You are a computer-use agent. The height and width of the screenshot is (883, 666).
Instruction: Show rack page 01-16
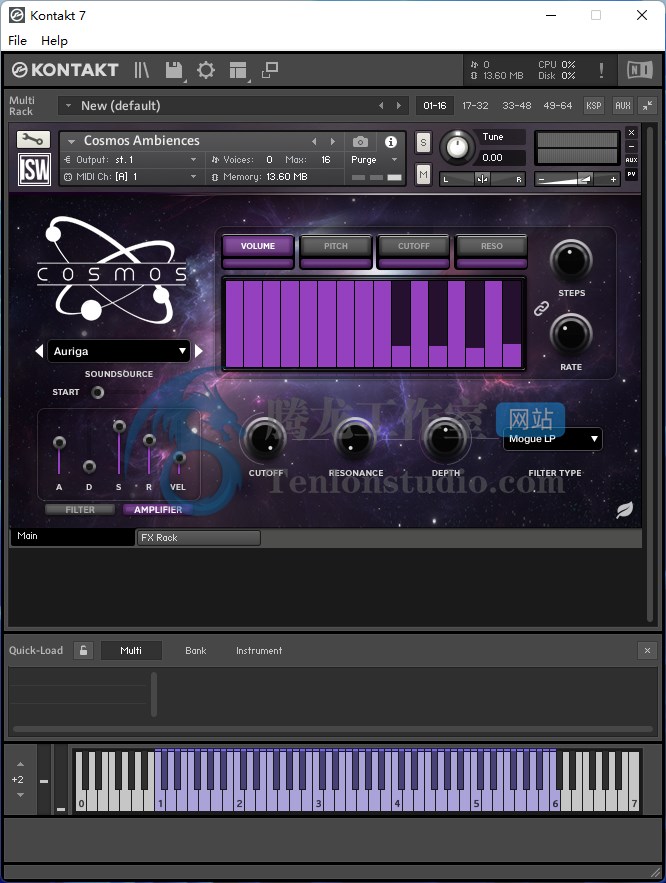click(435, 105)
